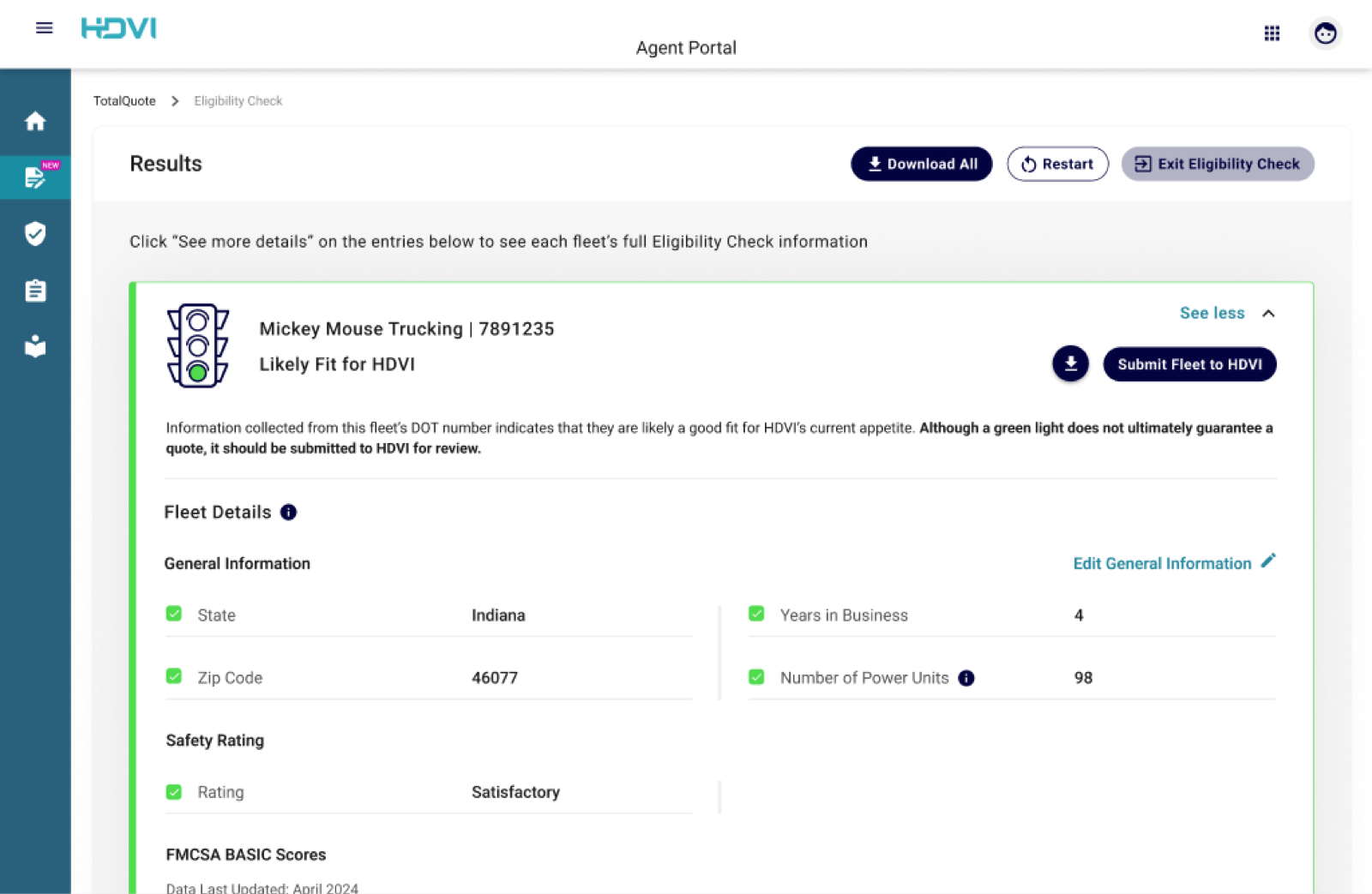Click the FMCSA BASIC Scores heading
The height and width of the screenshot is (894, 1372).
246,855
